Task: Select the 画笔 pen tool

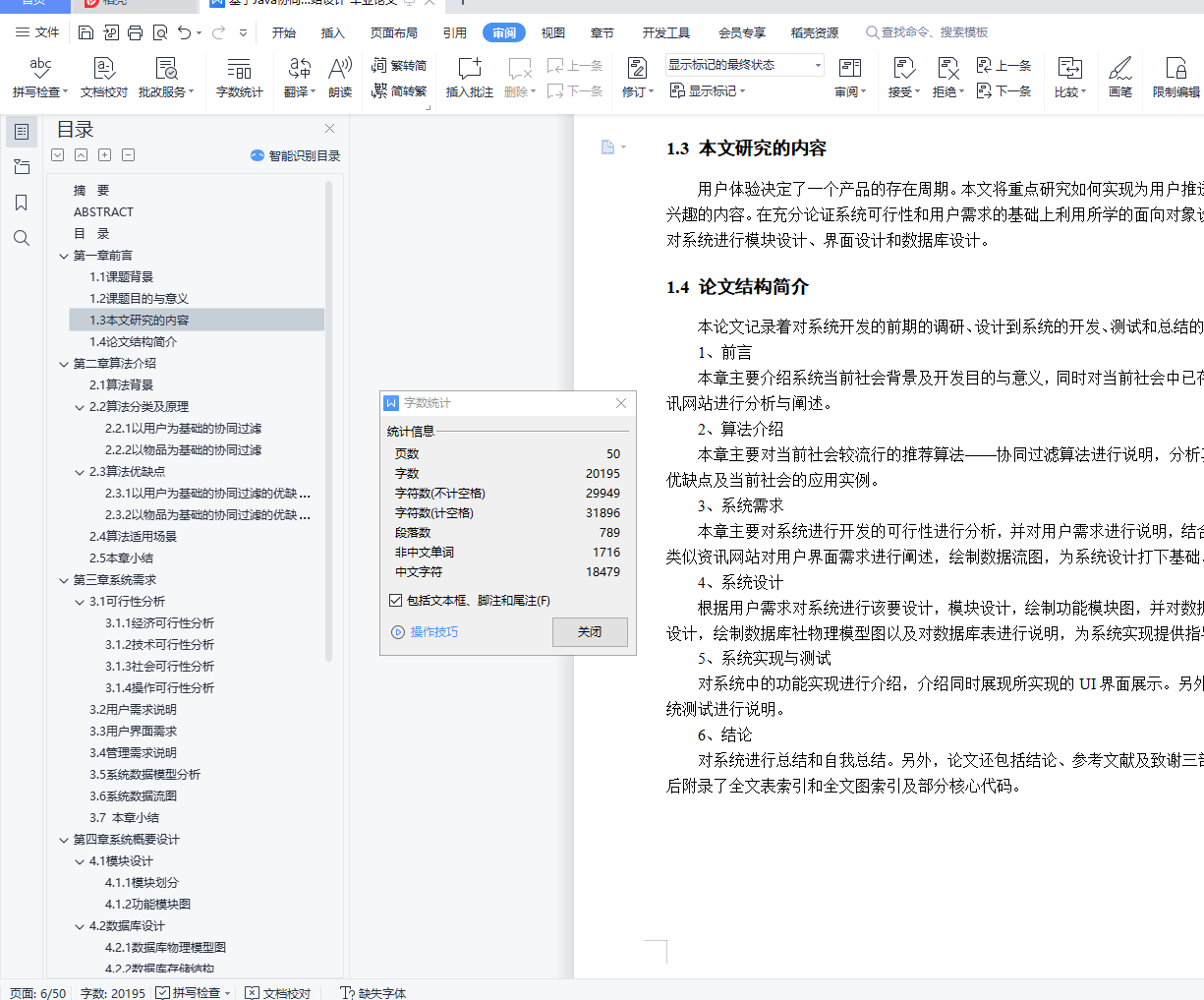Action: (x=1120, y=77)
